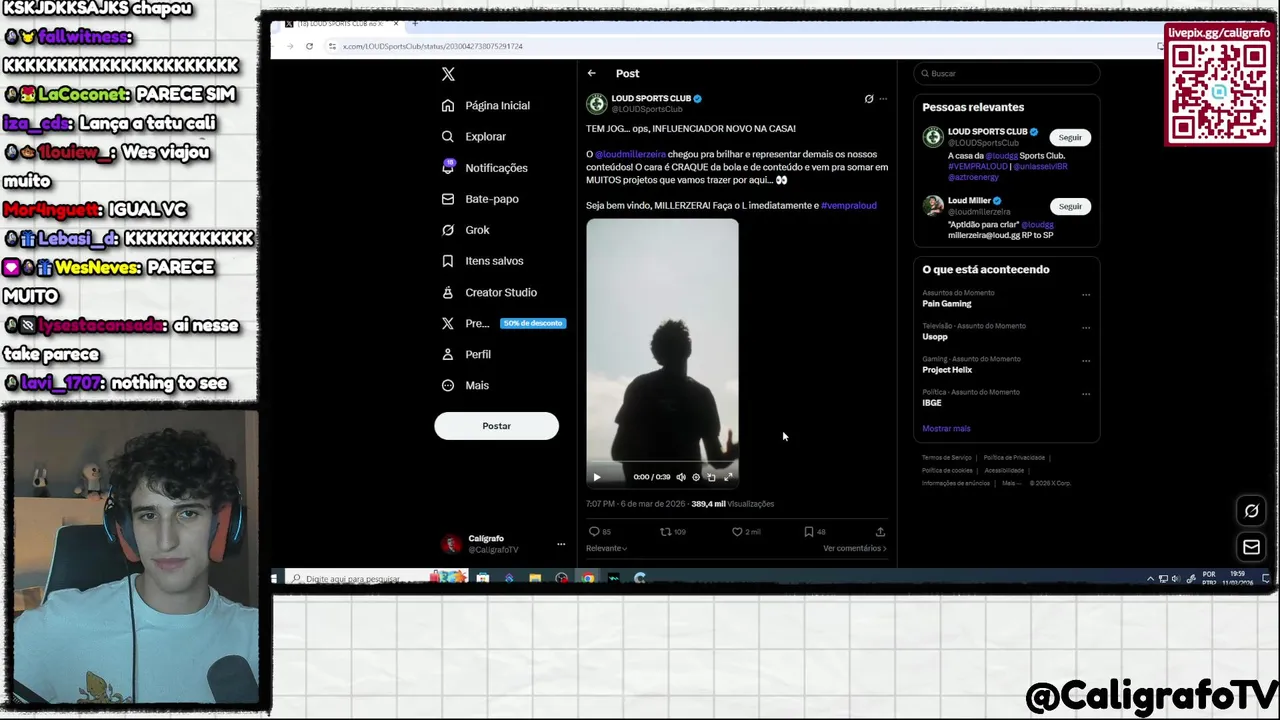Open the taskbar clock showing 19:59

[1238, 578]
